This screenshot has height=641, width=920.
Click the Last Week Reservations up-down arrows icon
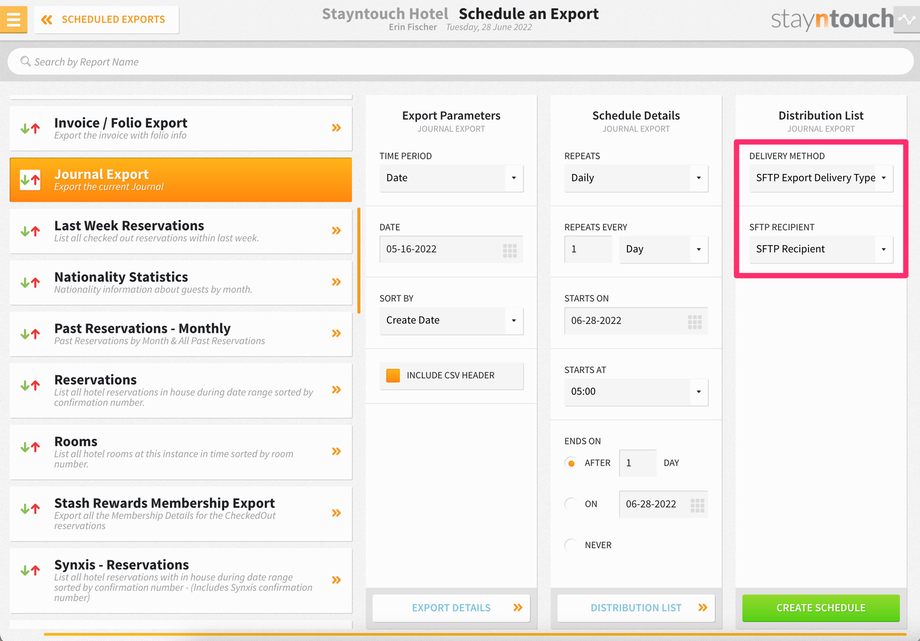[x=30, y=231]
